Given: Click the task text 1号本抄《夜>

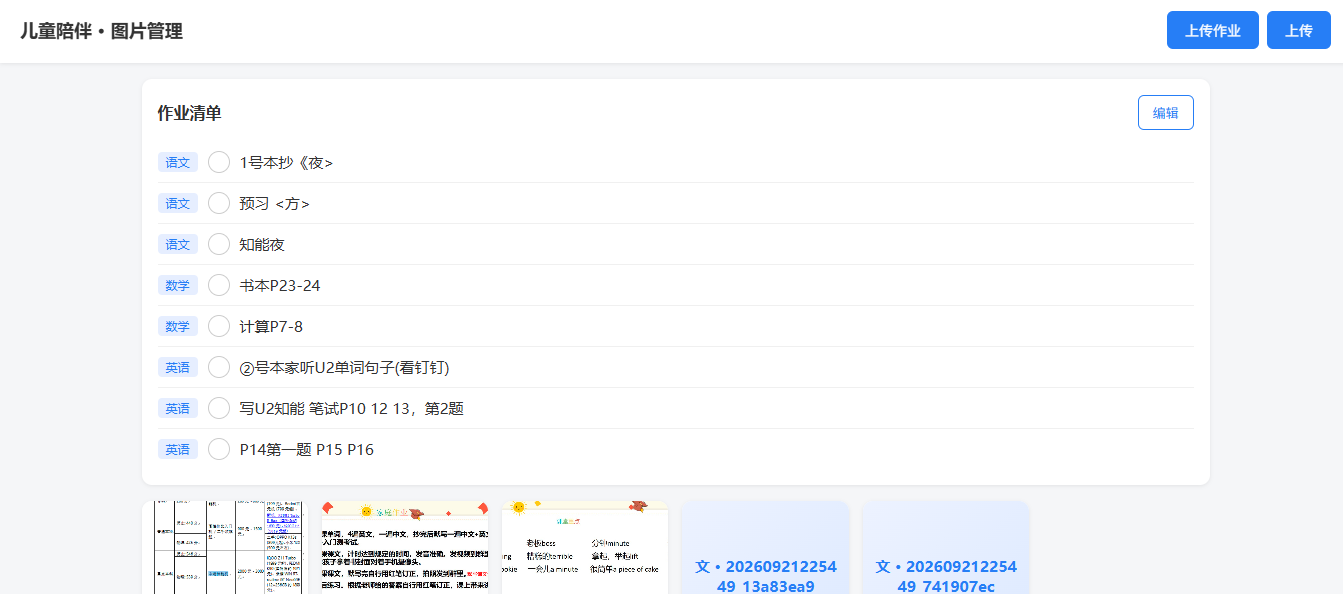Looking at the screenshot, I should 286,163.
